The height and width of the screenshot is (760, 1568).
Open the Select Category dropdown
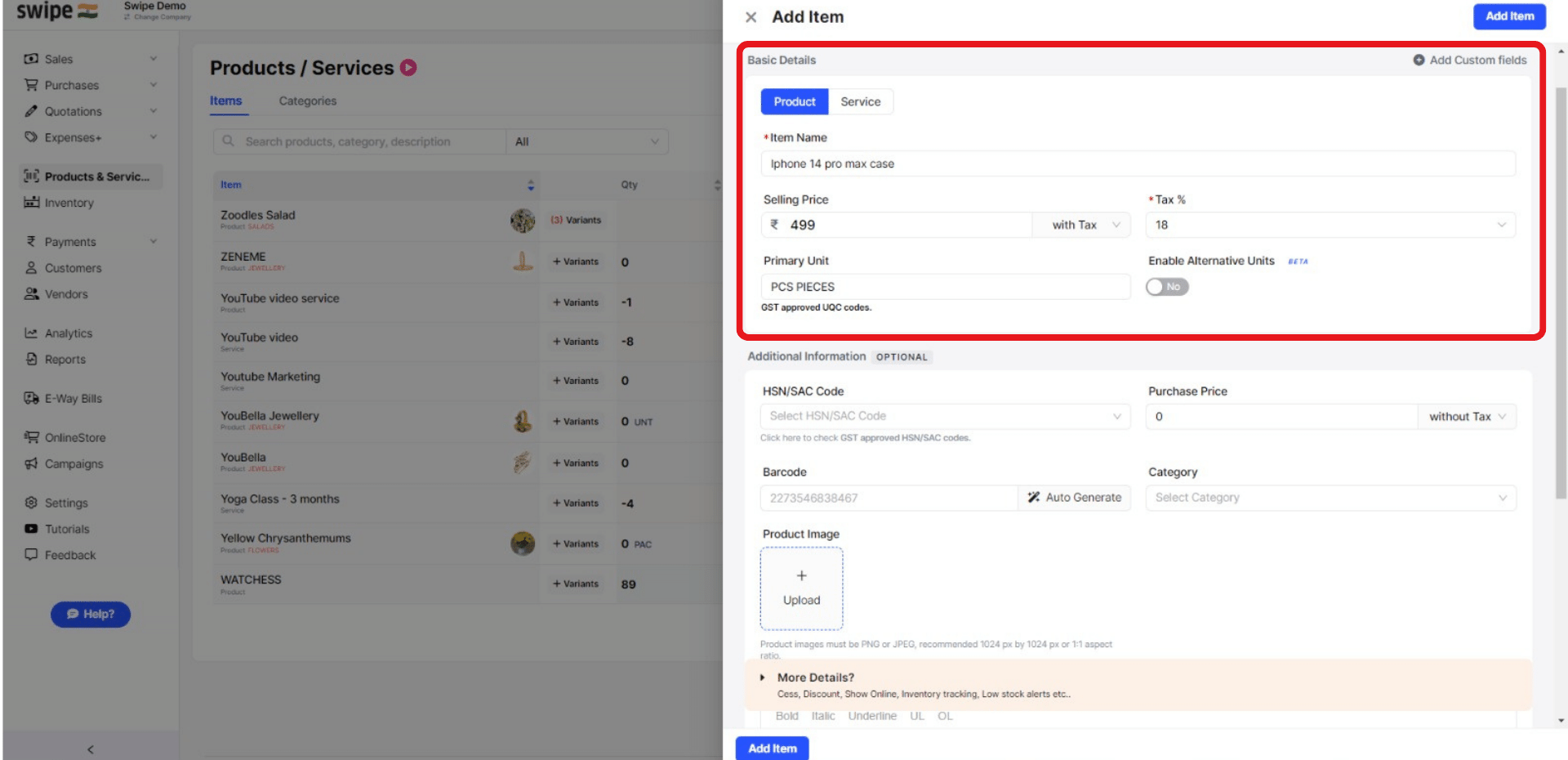pyautogui.click(x=1329, y=497)
